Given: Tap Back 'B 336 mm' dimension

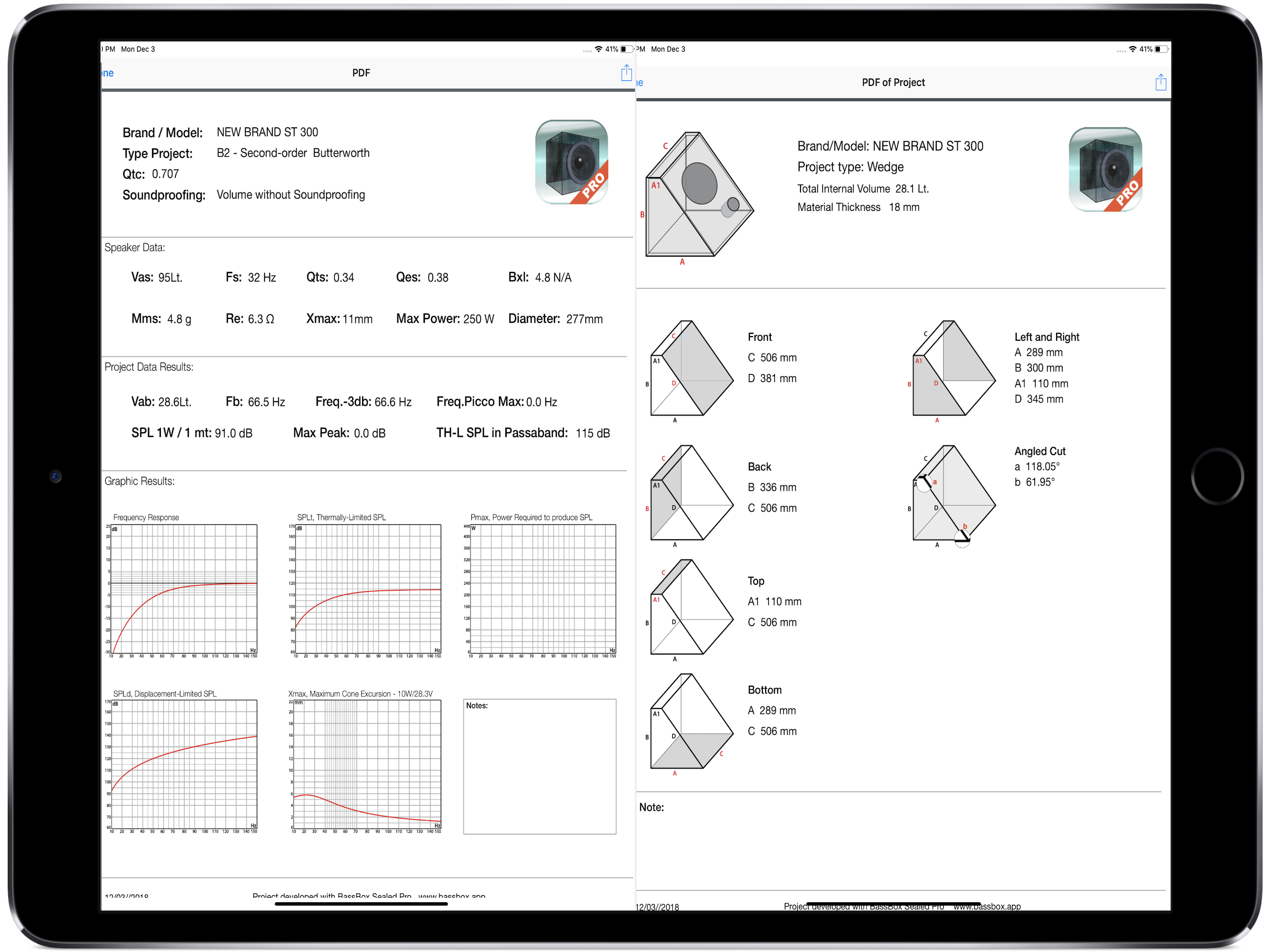Looking at the screenshot, I should [x=772, y=488].
